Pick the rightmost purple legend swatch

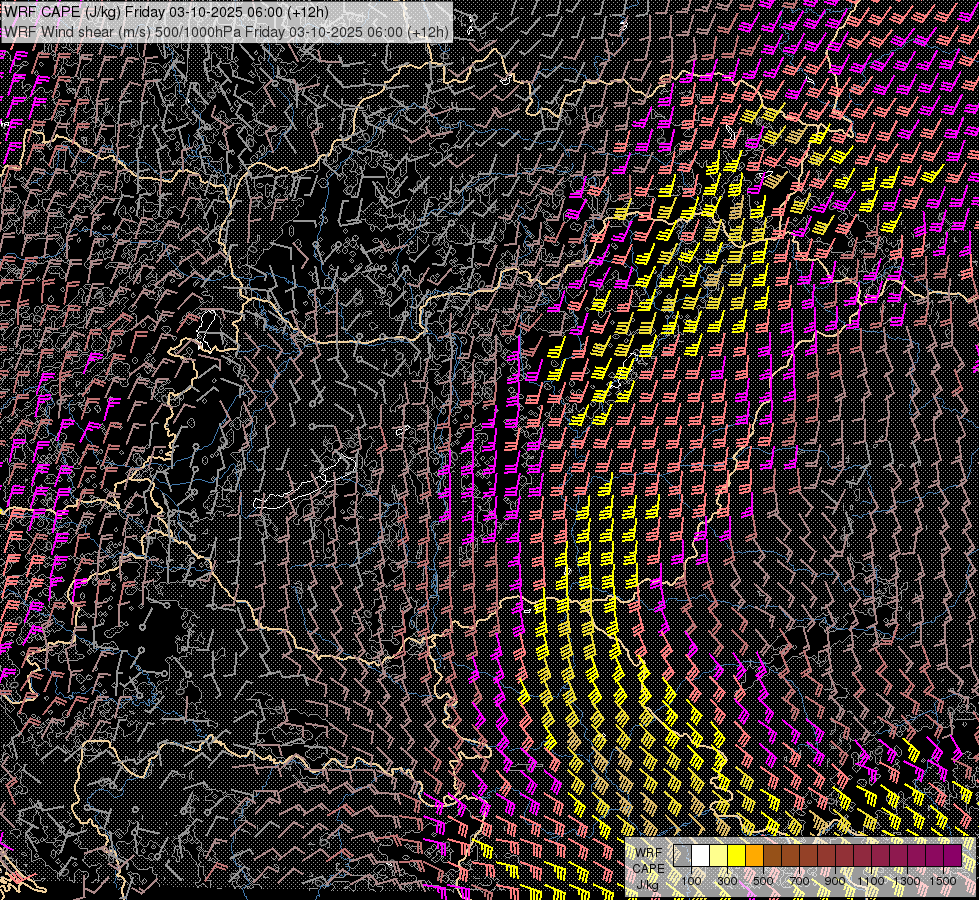point(952,856)
